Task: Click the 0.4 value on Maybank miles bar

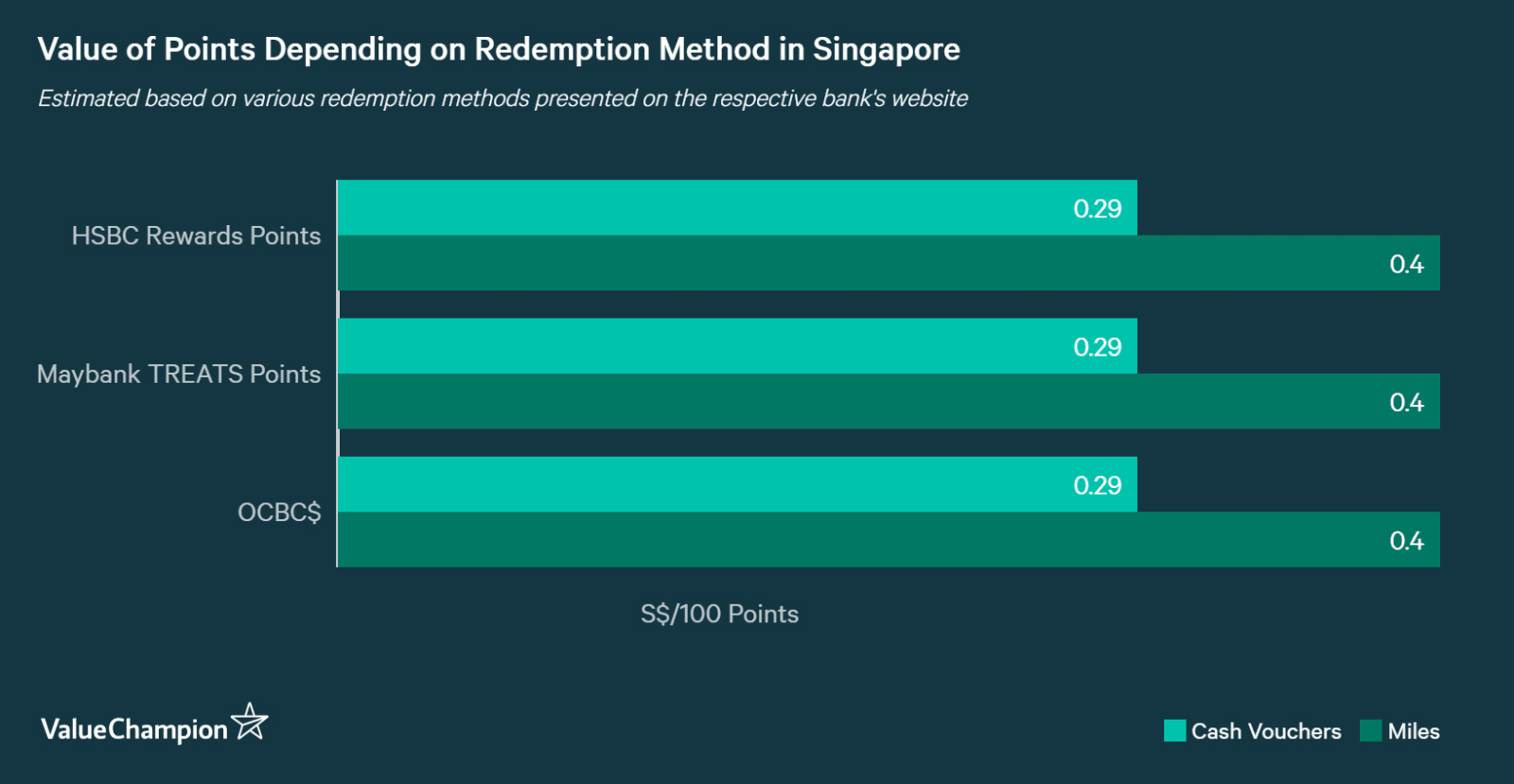Action: click(x=1406, y=402)
